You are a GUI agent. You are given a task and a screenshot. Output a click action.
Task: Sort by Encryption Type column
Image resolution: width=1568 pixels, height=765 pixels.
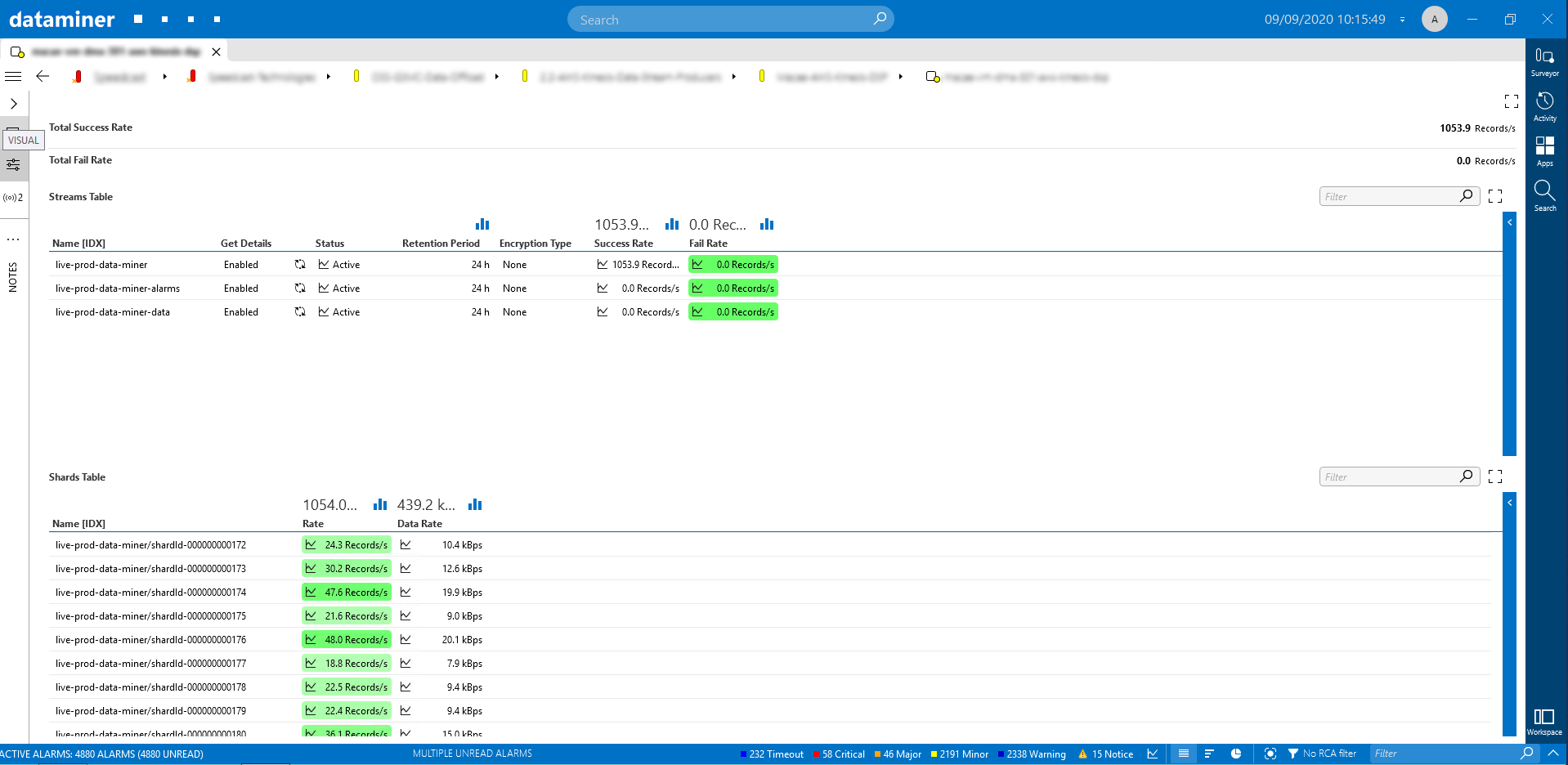click(535, 244)
